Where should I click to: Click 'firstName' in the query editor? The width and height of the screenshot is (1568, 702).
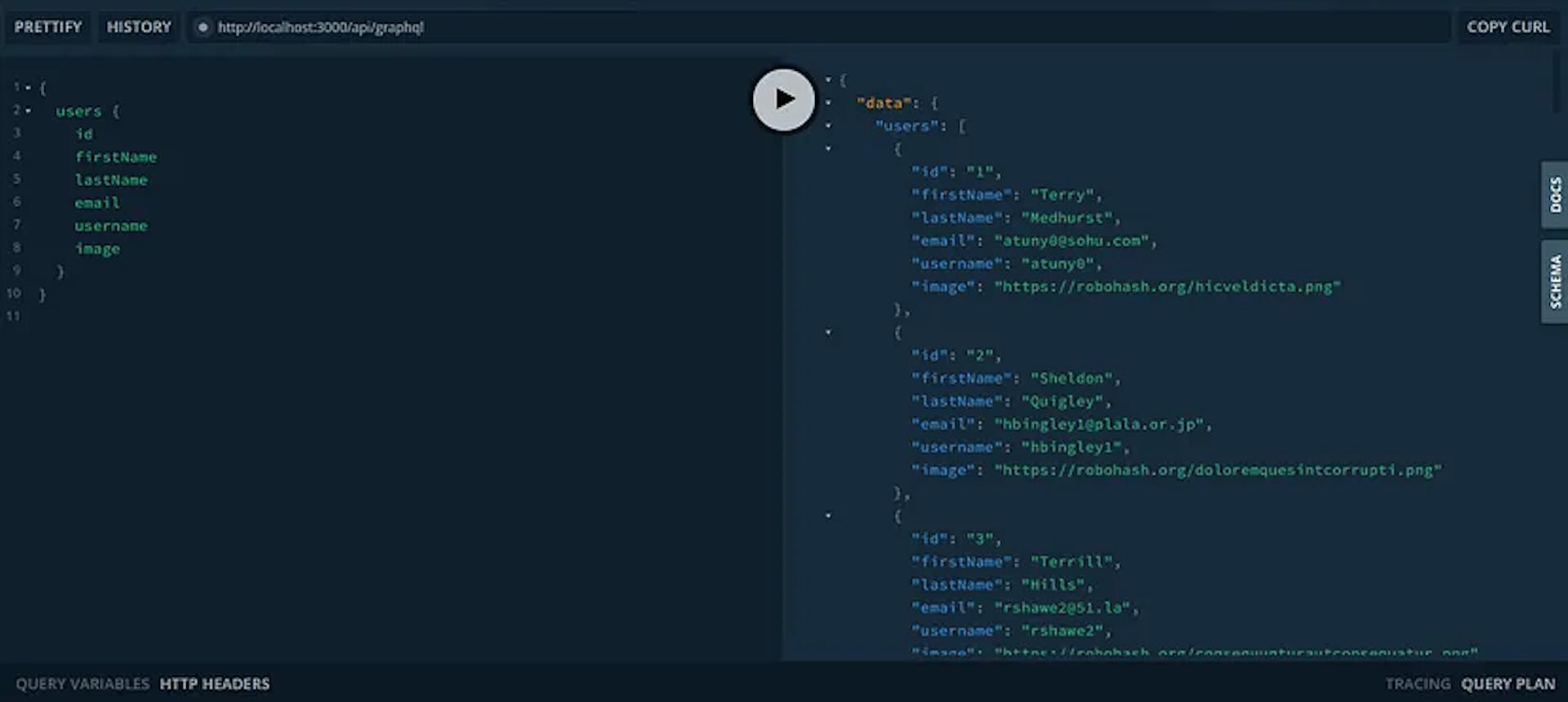tap(116, 157)
